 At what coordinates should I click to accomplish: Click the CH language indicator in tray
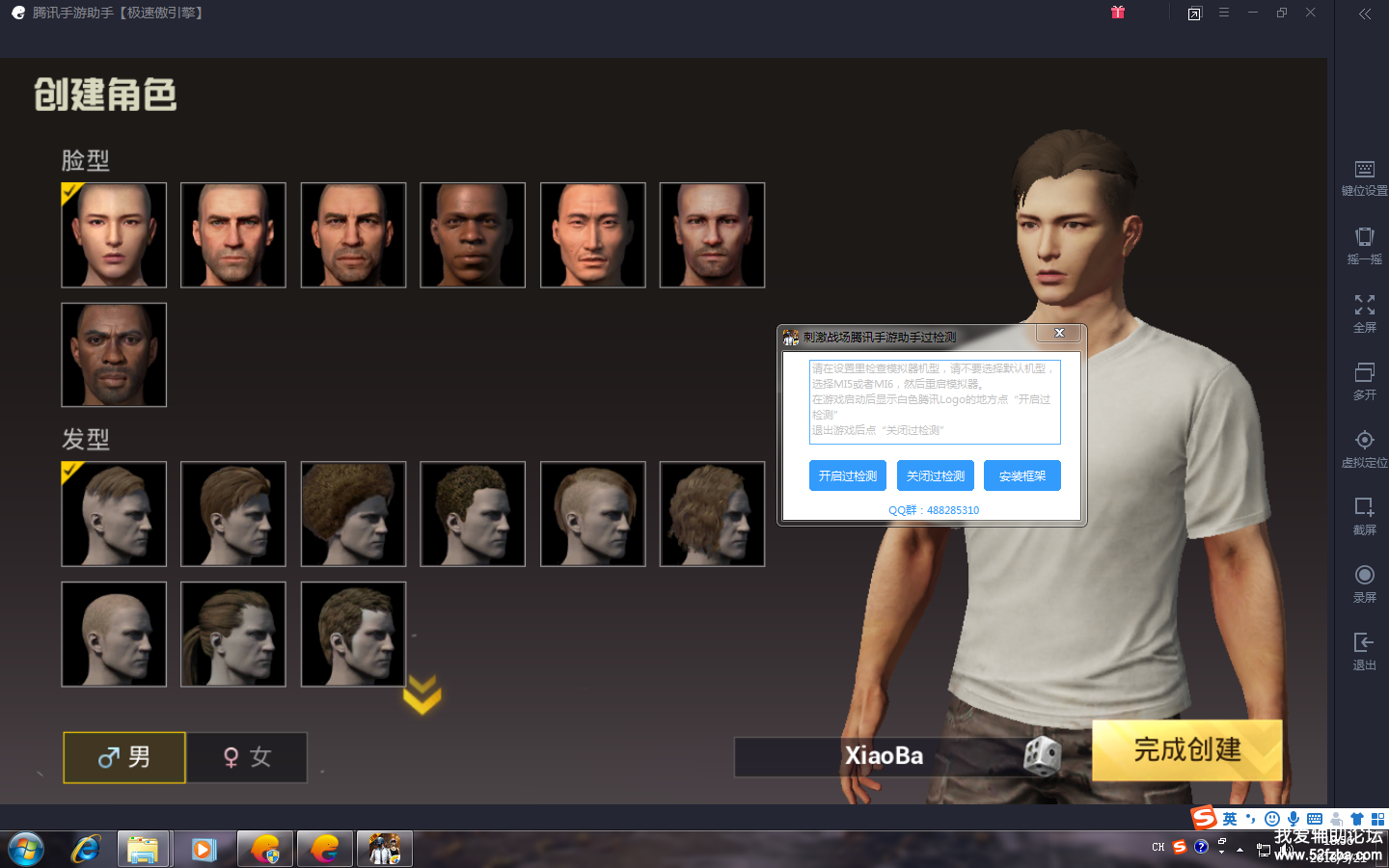1158,847
